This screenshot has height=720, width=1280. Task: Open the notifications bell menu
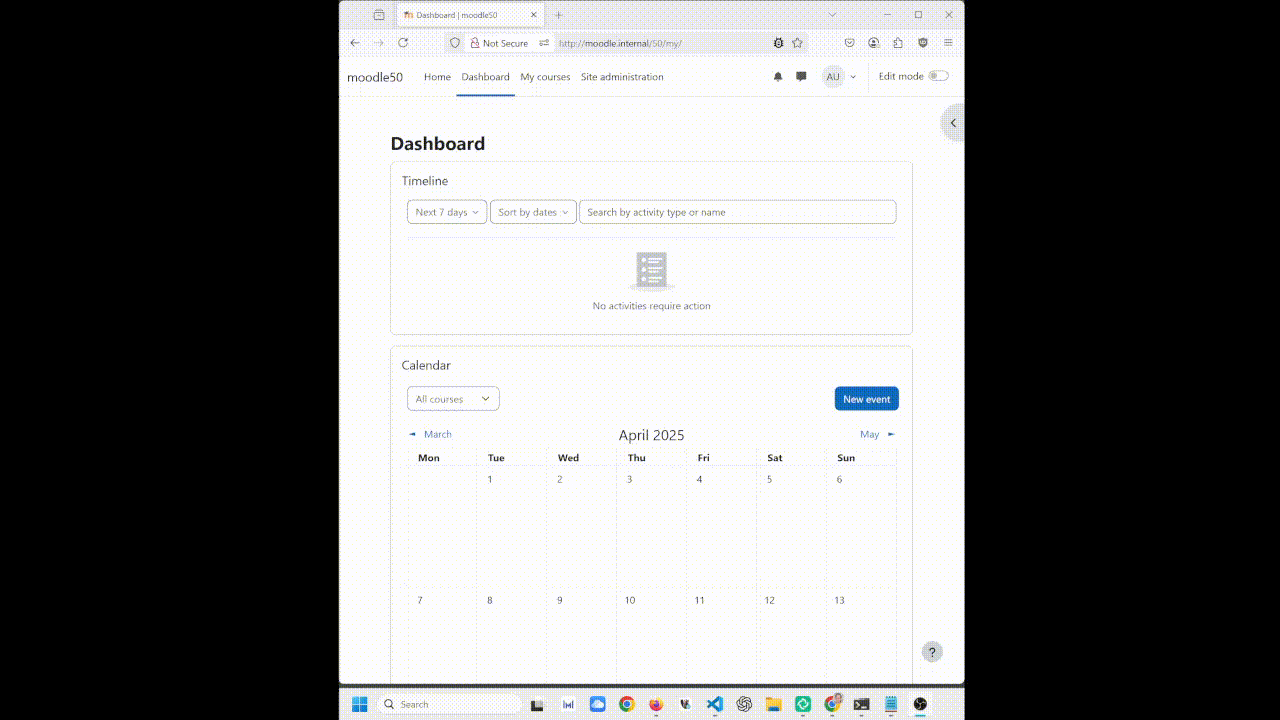point(778,77)
